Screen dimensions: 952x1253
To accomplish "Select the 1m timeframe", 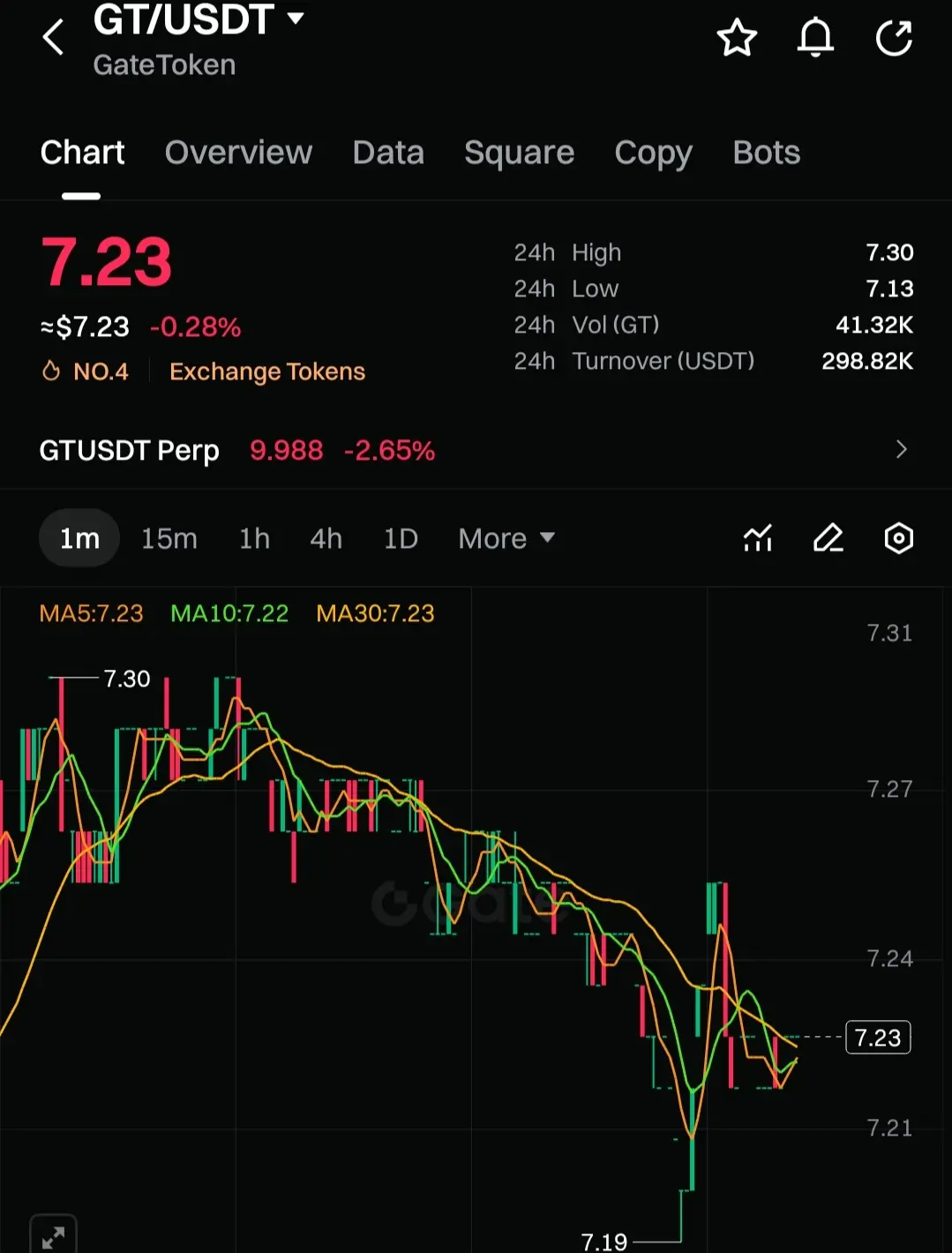I will (79, 538).
